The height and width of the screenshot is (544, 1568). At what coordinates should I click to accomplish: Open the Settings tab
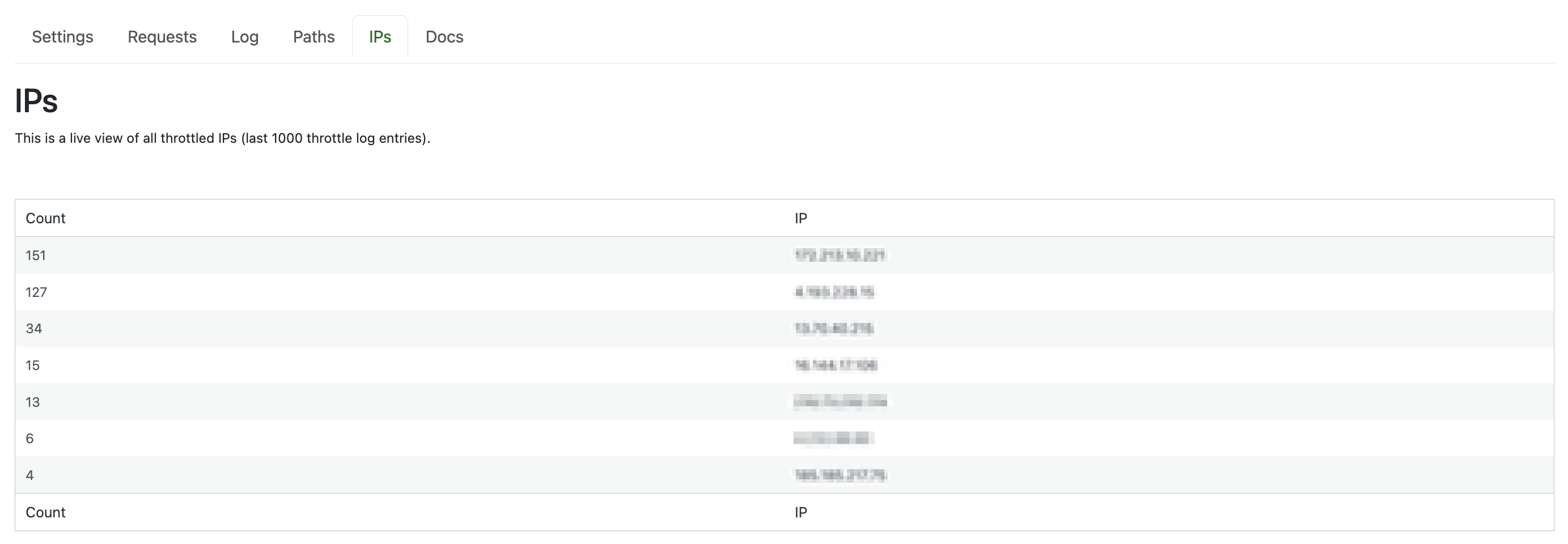(62, 37)
